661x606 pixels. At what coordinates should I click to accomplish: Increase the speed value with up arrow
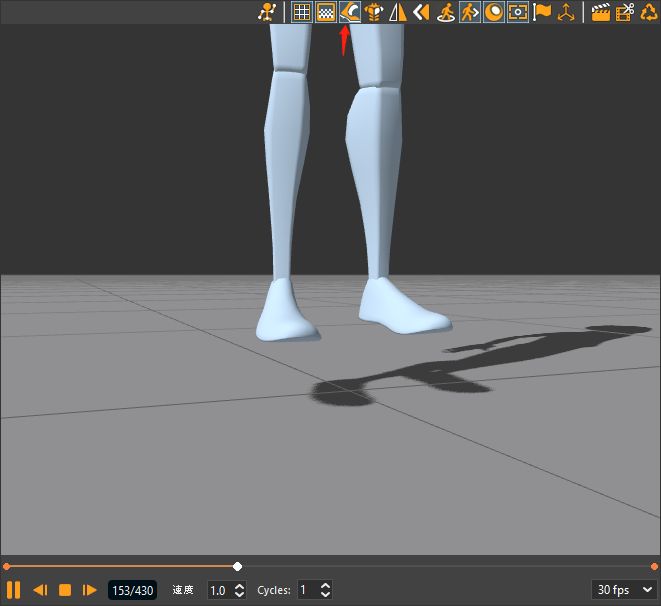point(239,586)
